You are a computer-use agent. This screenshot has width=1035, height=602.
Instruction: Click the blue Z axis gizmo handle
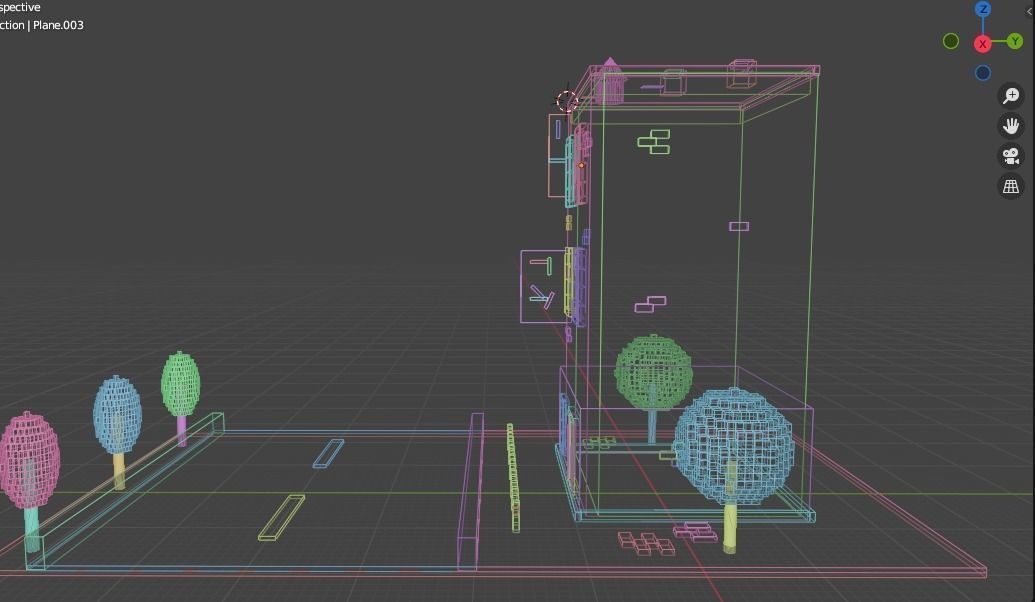pos(983,9)
